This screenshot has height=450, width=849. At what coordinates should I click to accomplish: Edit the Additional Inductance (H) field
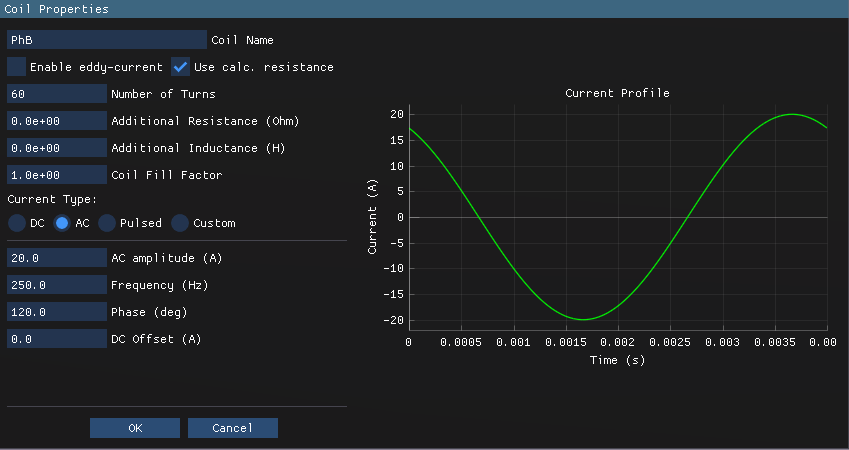57,148
